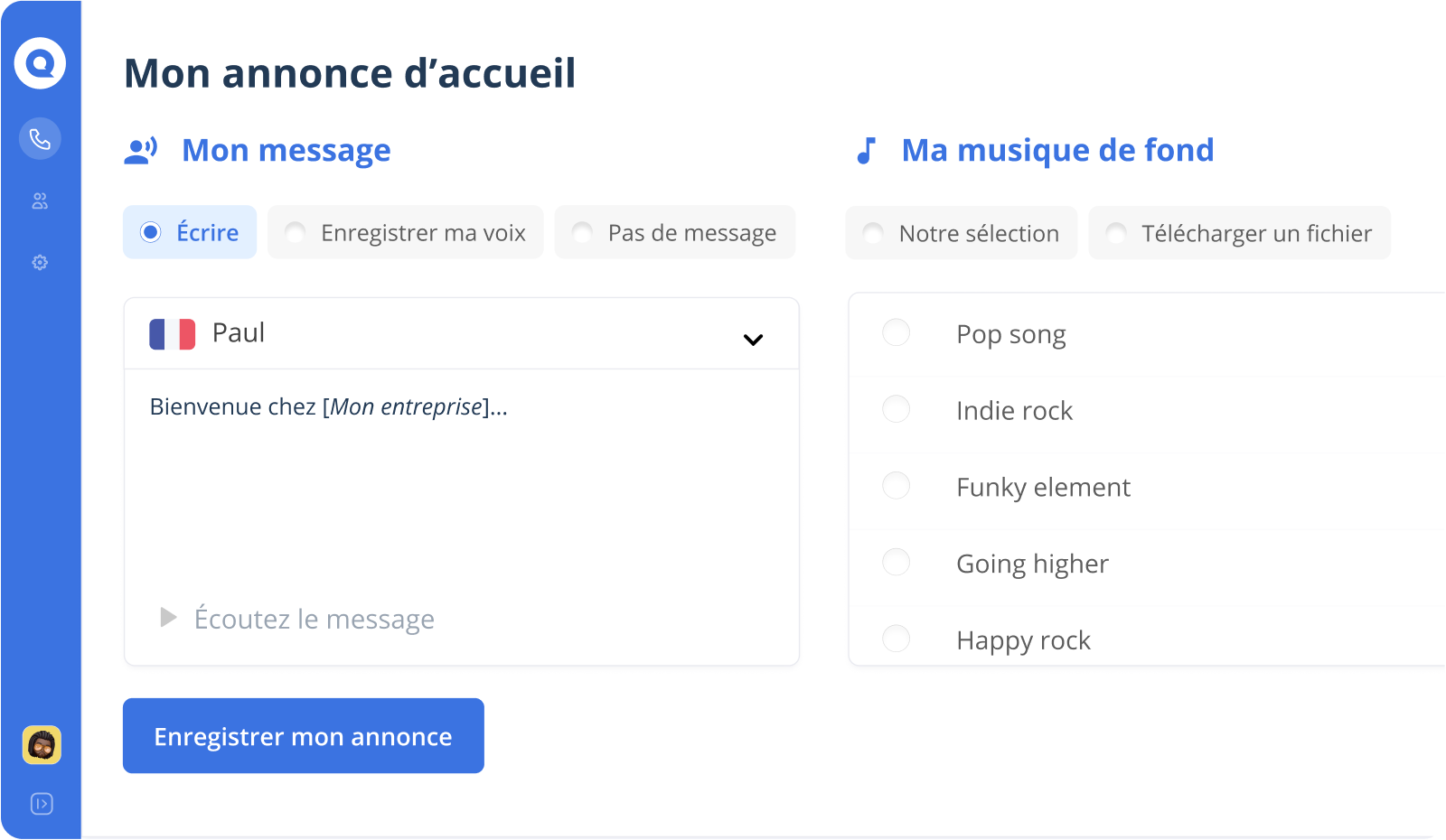Click the speaking person icon beside Mon message
Screen dimensions: 1446x840
(x=141, y=151)
